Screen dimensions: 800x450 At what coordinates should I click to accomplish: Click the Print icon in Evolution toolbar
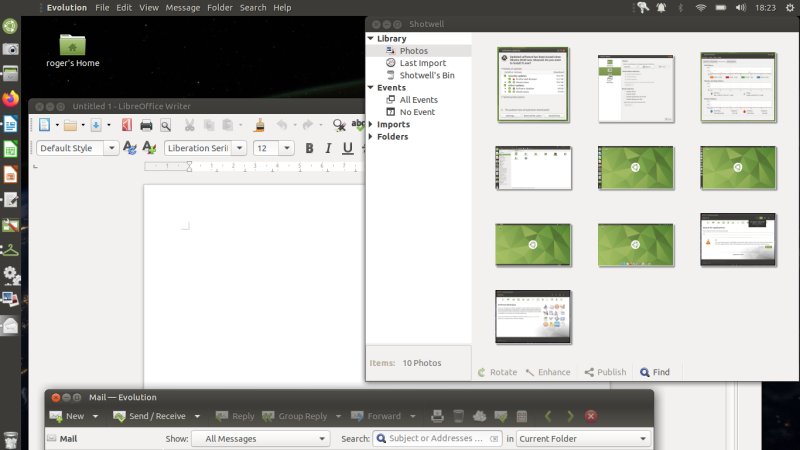pos(437,416)
